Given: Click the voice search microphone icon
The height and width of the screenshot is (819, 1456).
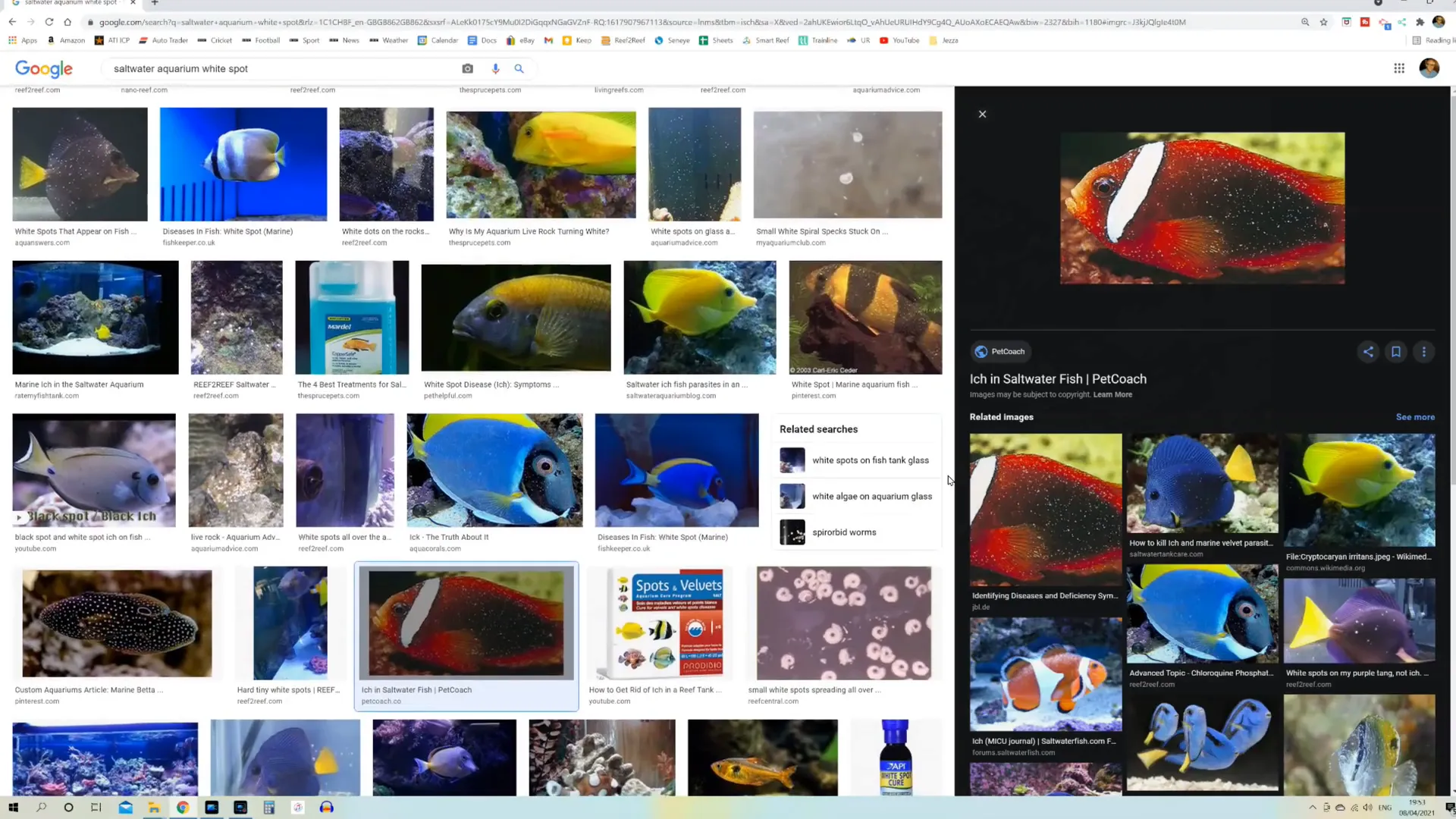Looking at the screenshot, I should pyautogui.click(x=495, y=69).
